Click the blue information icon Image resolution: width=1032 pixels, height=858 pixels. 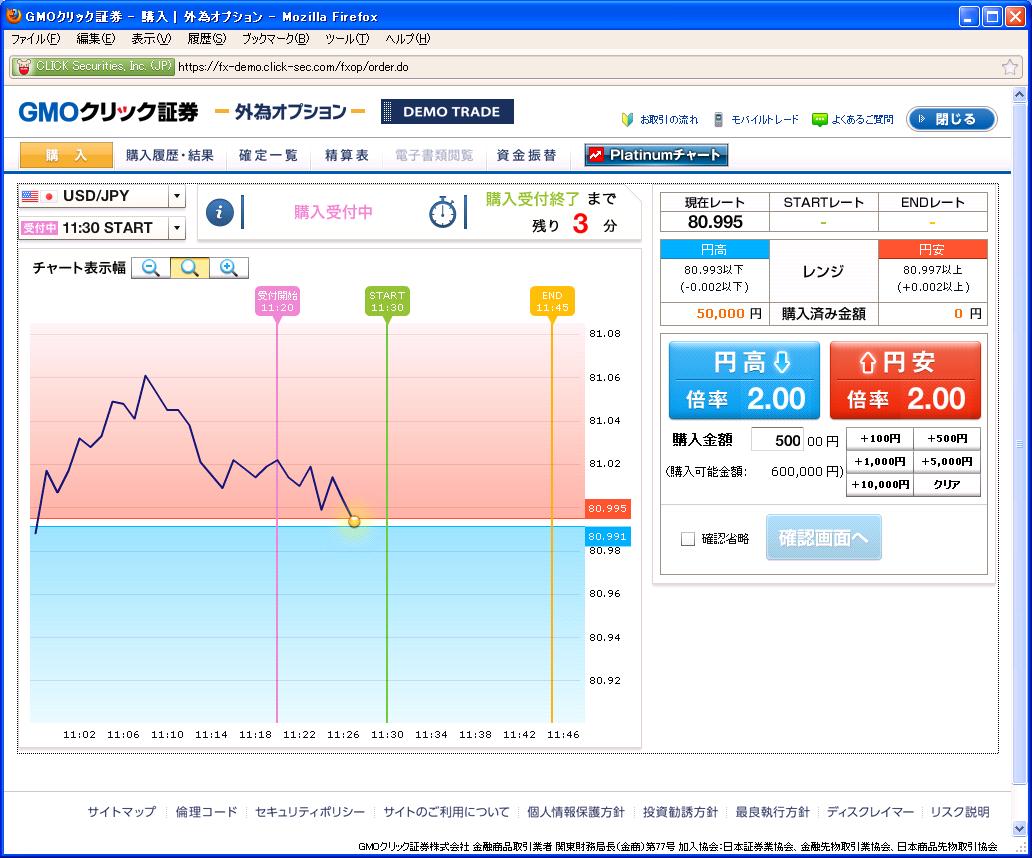coord(220,213)
